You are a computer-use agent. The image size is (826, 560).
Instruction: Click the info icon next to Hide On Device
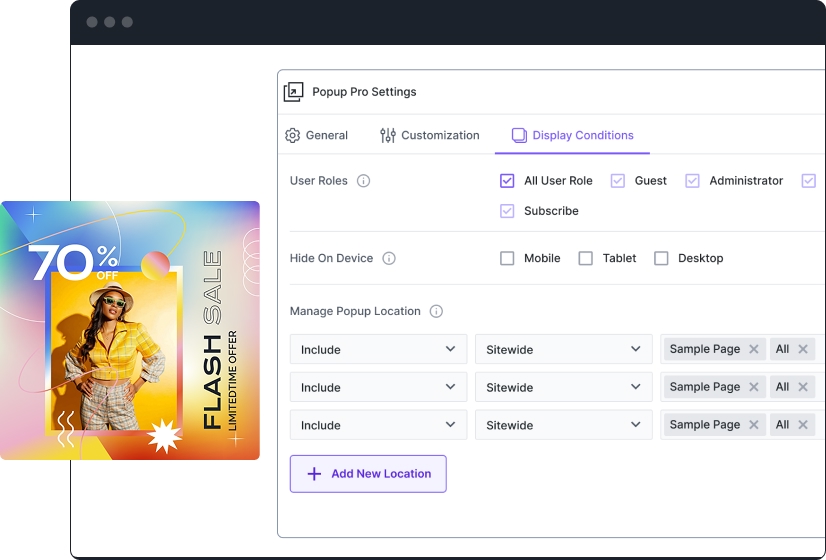pyautogui.click(x=389, y=258)
